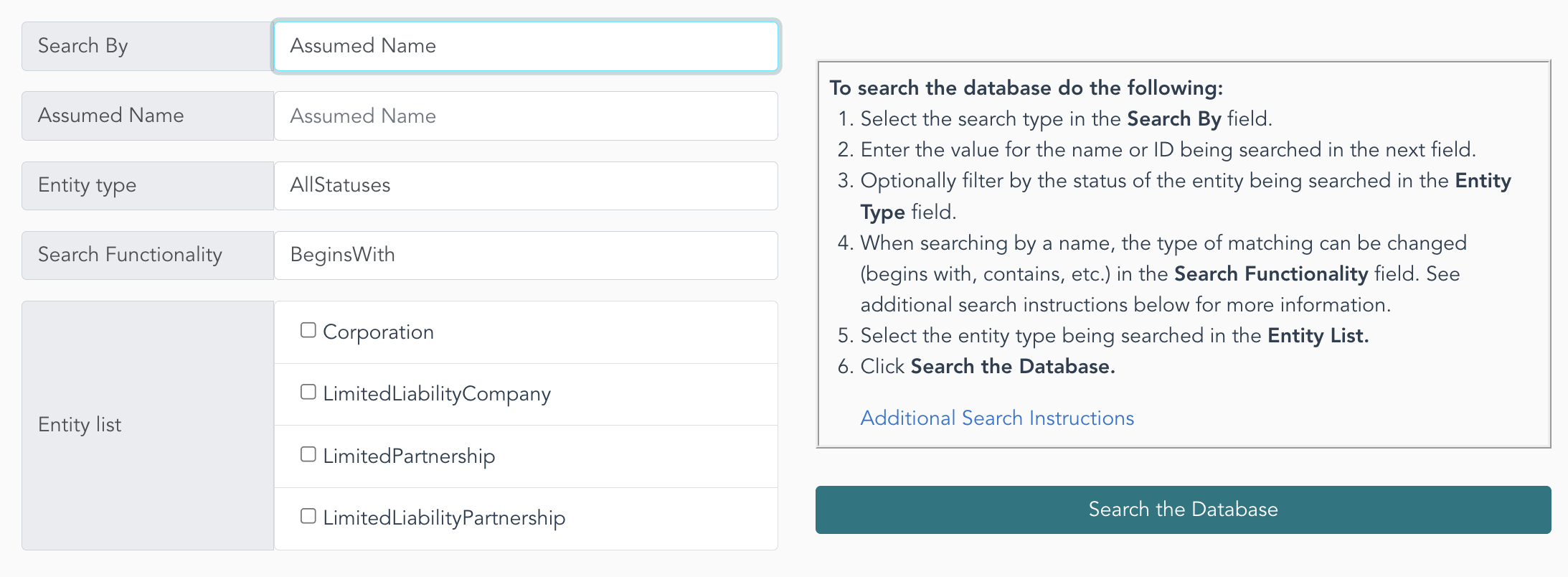Open Search Functionality BeginsWith dropdown
This screenshot has height=577, width=1568.
[x=526, y=255]
